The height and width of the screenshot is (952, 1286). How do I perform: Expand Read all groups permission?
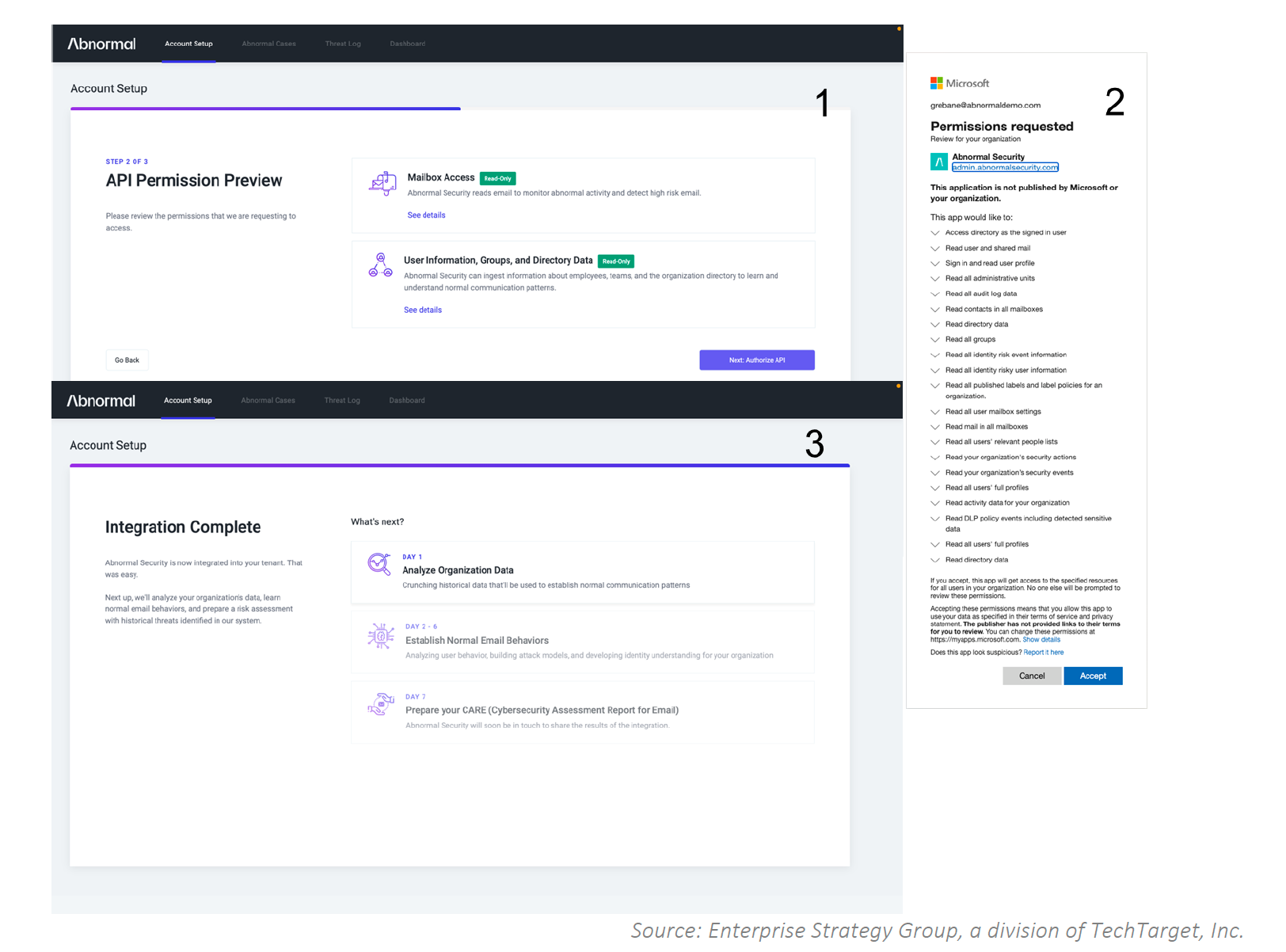point(935,340)
